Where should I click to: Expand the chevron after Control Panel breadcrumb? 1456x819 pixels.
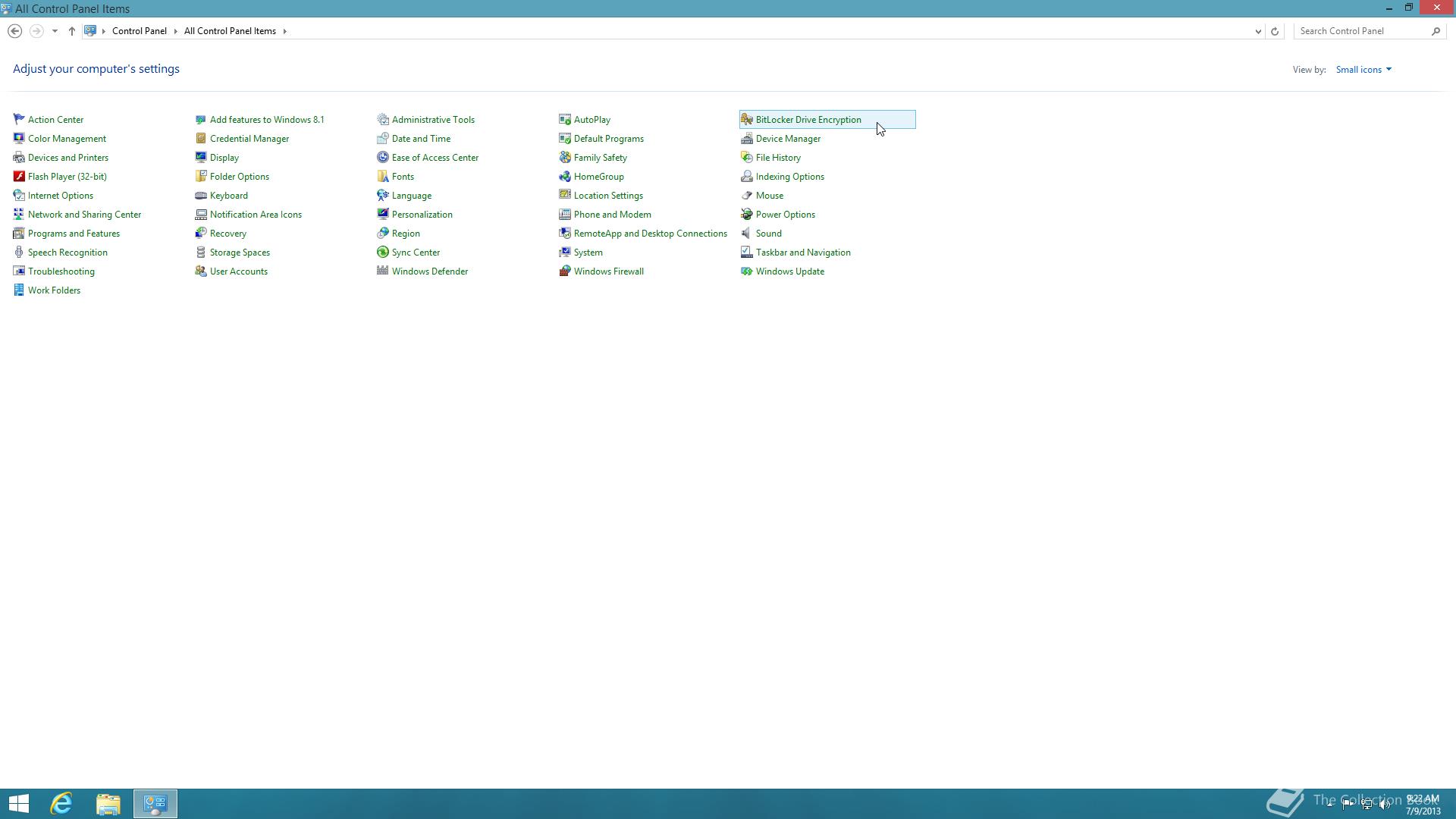click(x=175, y=31)
